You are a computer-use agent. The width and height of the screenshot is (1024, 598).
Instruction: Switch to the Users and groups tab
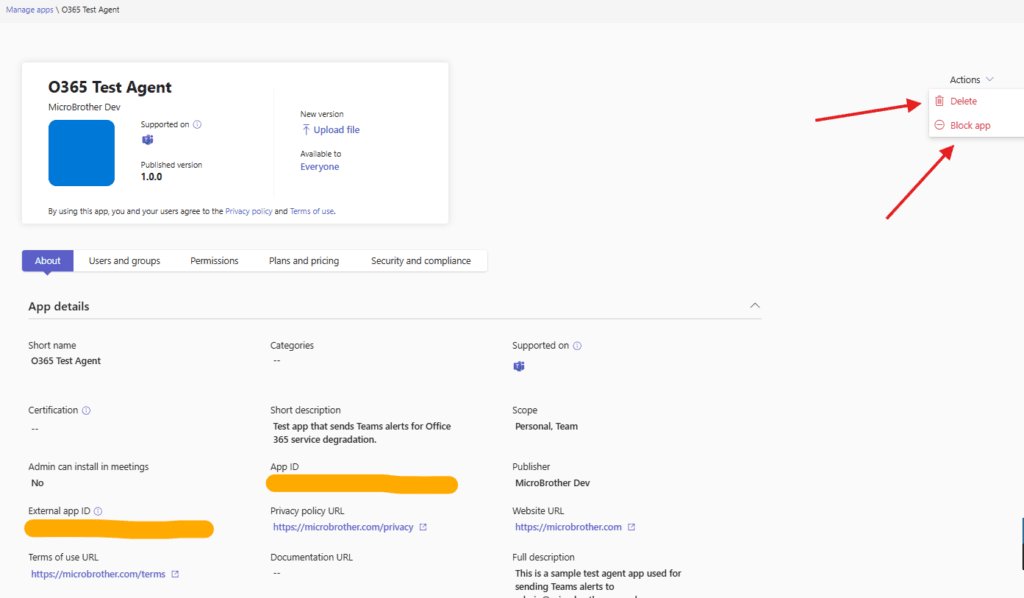pyautogui.click(x=124, y=261)
